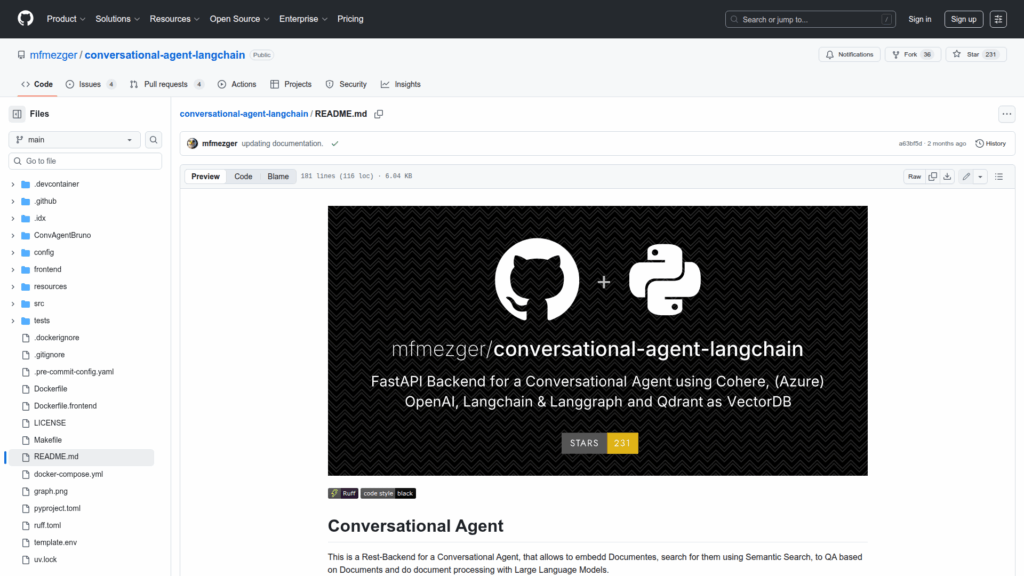
Task: Open the Security tab
Action: pyautogui.click(x=346, y=84)
